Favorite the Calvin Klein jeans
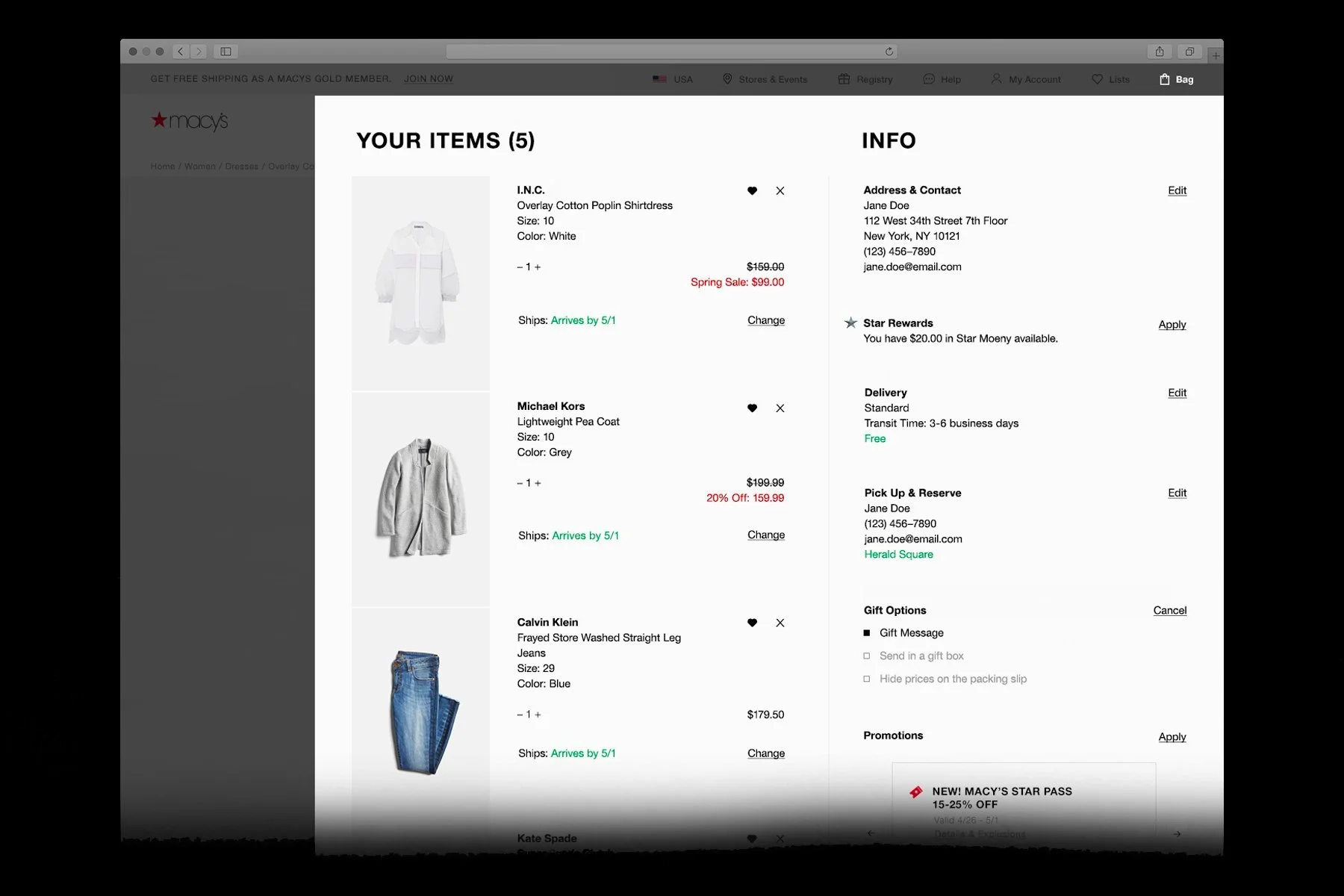 (x=752, y=623)
